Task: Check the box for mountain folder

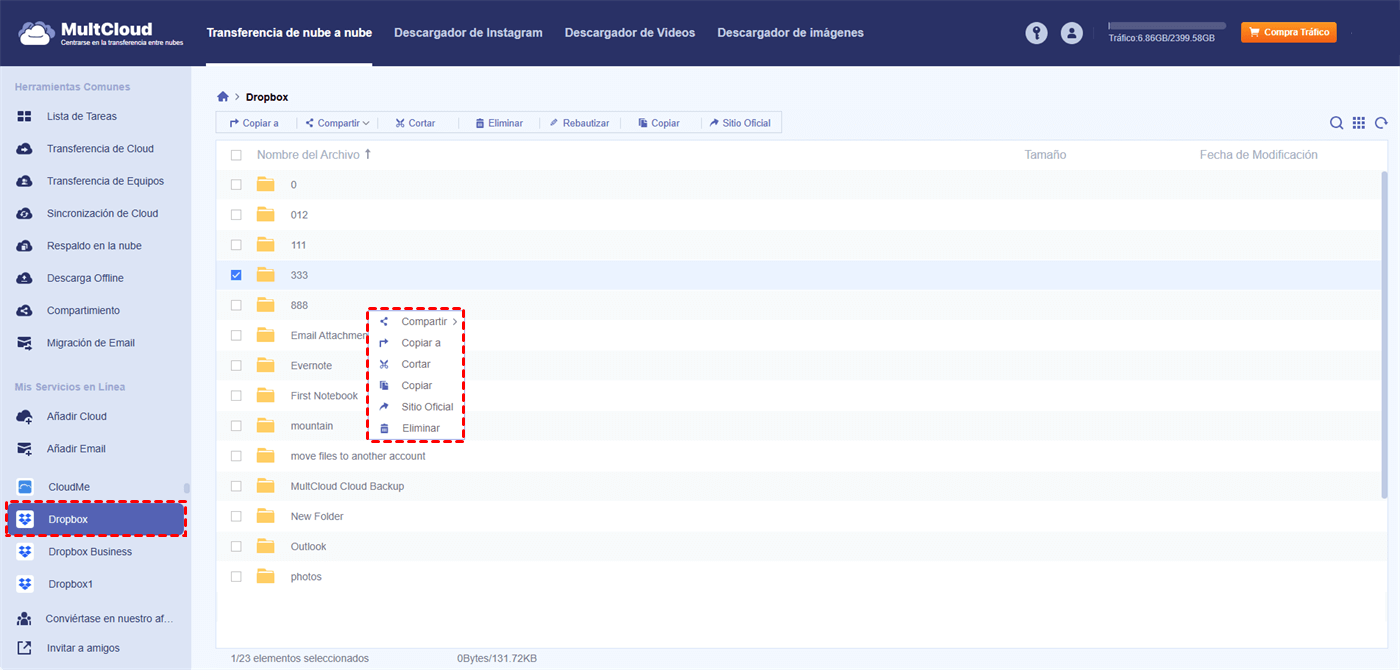Action: pos(236,426)
